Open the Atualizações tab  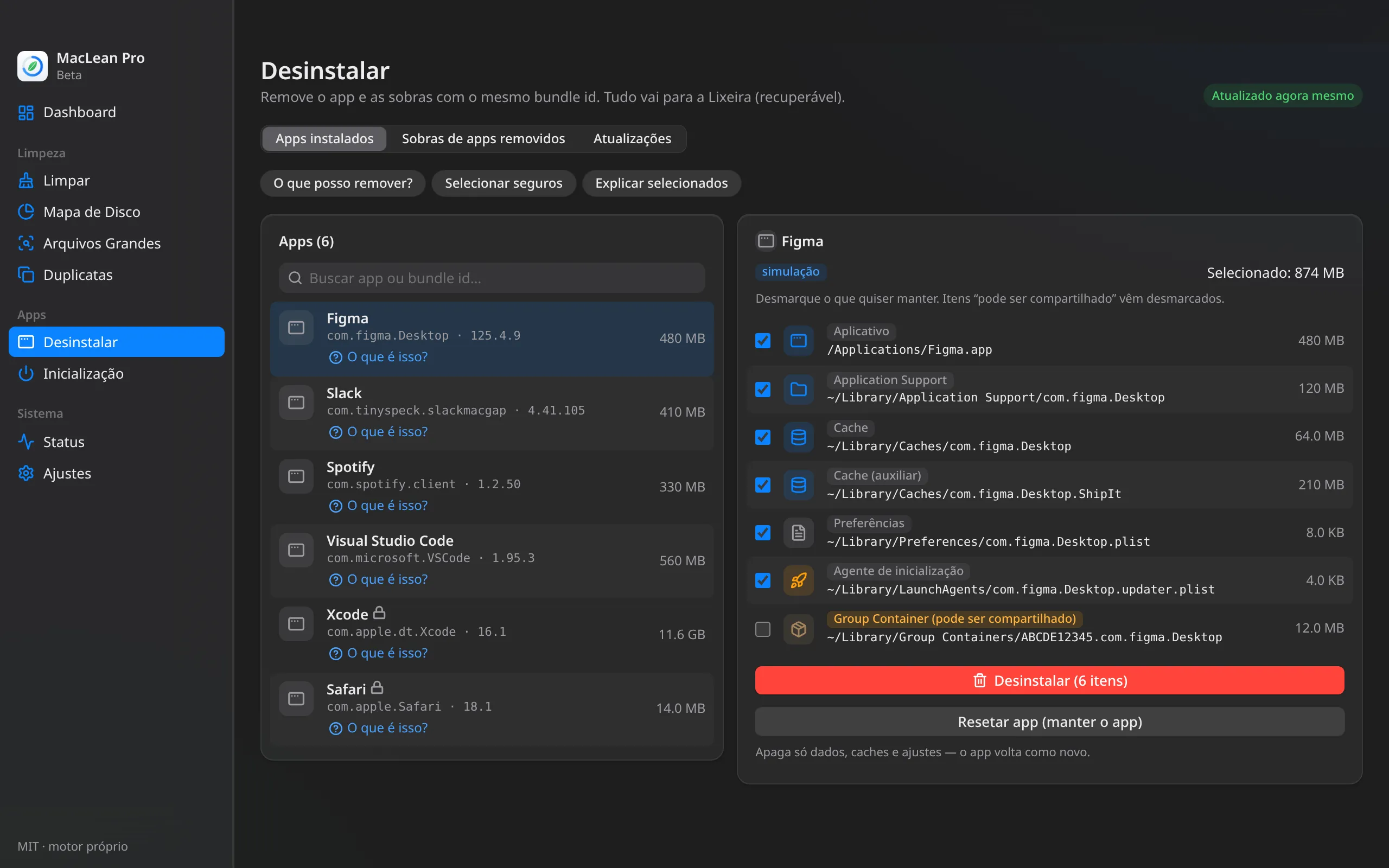point(632,139)
